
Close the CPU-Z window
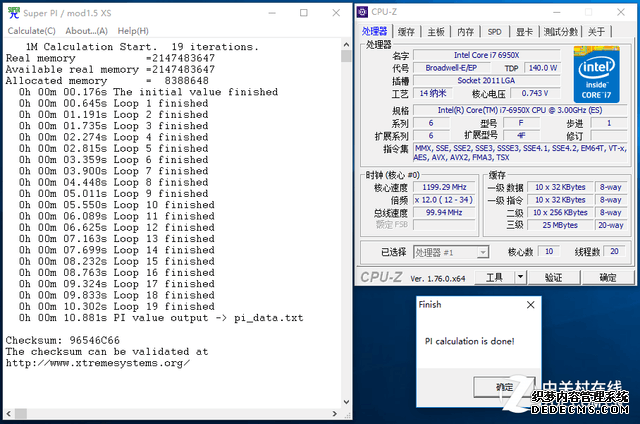pos(620,12)
